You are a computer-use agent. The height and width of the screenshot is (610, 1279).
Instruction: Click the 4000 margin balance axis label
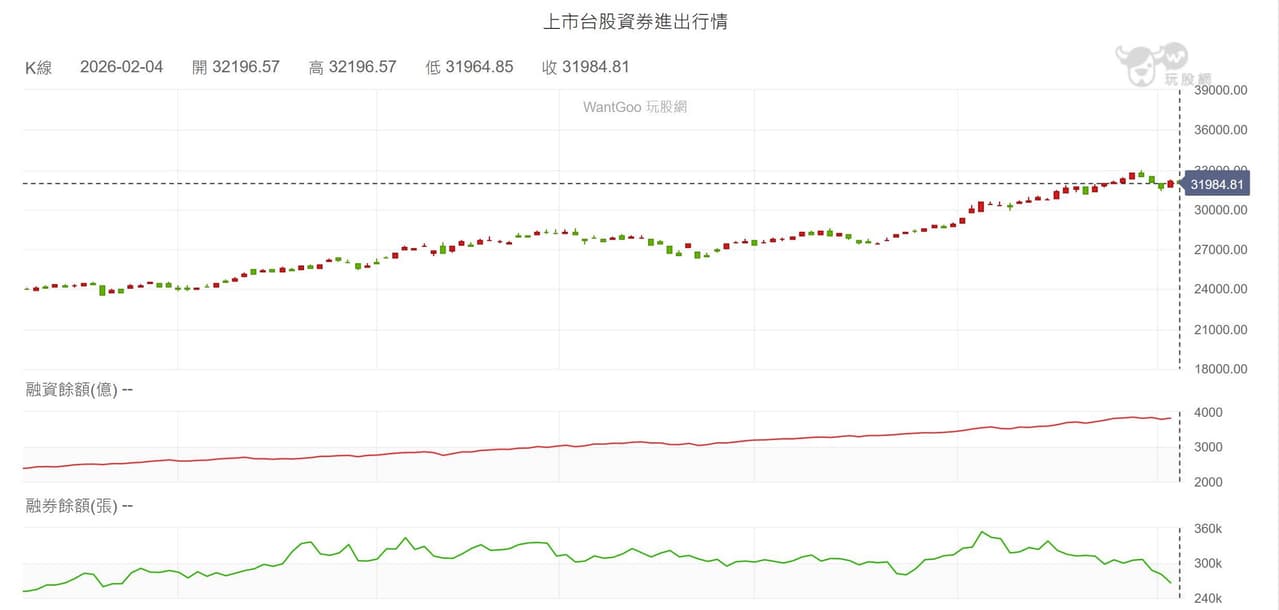[x=1210, y=412]
